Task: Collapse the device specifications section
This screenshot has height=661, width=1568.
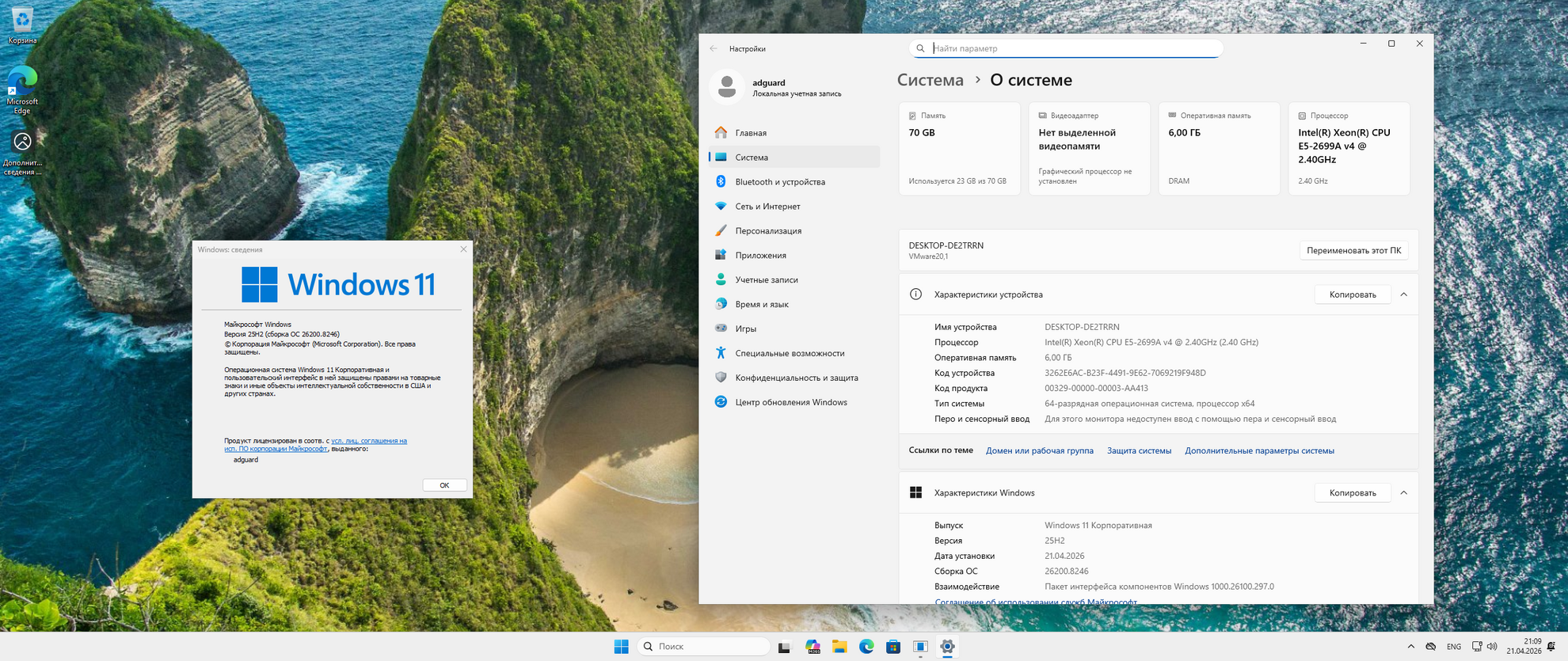Action: [x=1403, y=294]
